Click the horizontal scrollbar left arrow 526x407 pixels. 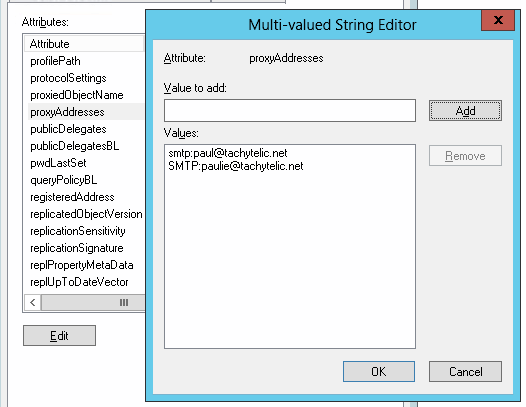(x=33, y=303)
